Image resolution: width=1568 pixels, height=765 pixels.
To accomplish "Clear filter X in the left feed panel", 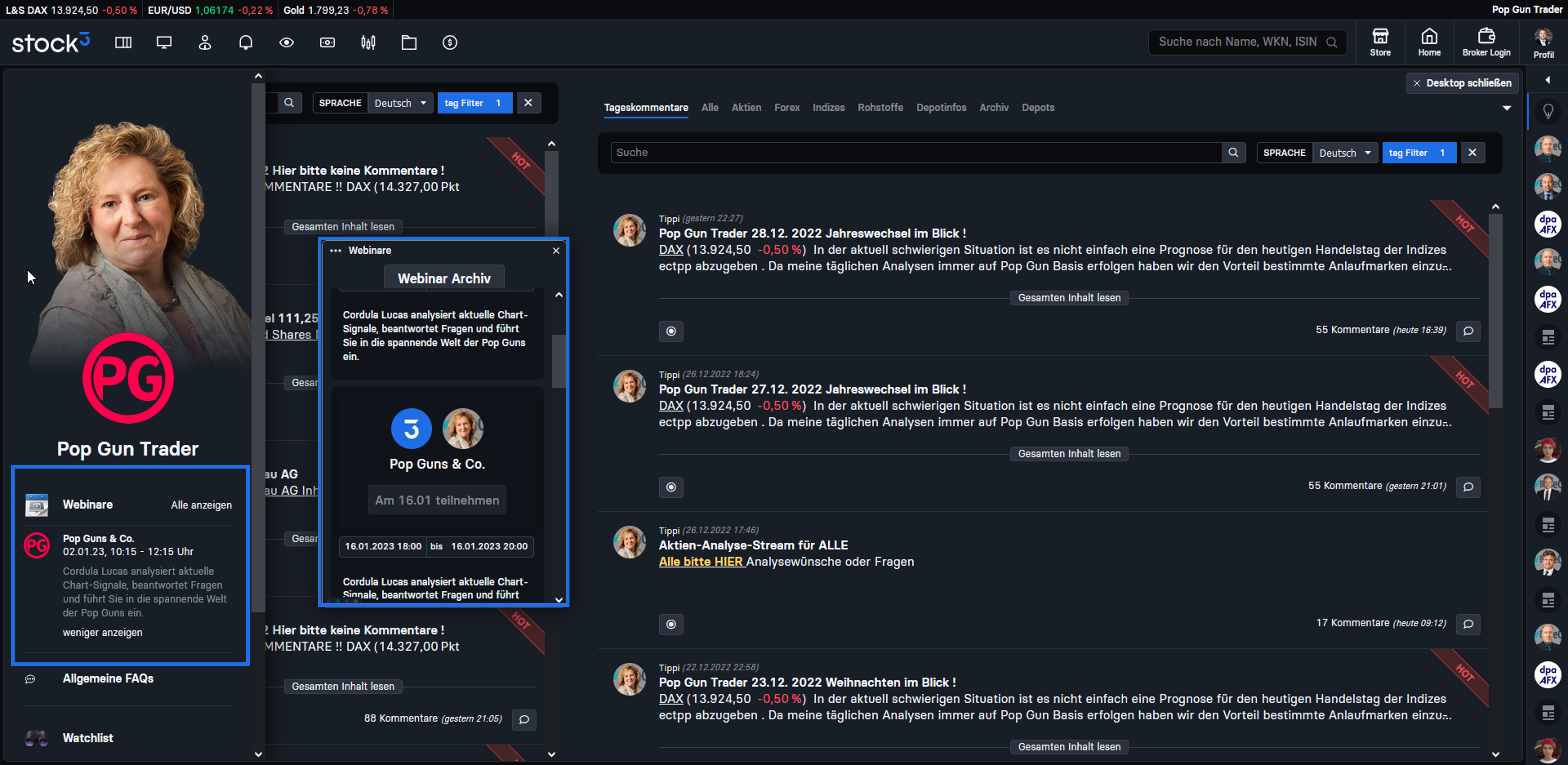I will (x=528, y=103).
